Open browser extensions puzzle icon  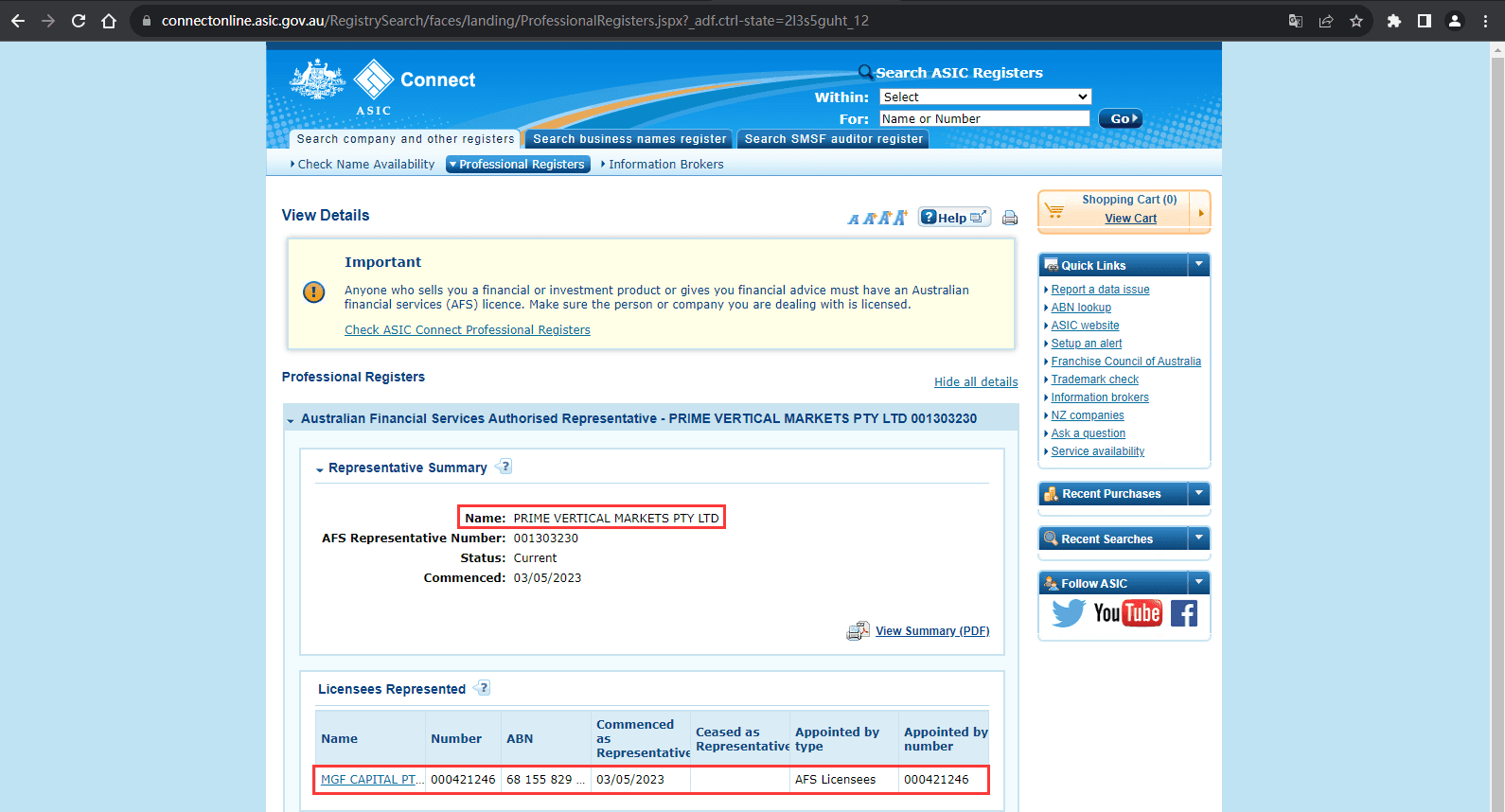click(1394, 21)
